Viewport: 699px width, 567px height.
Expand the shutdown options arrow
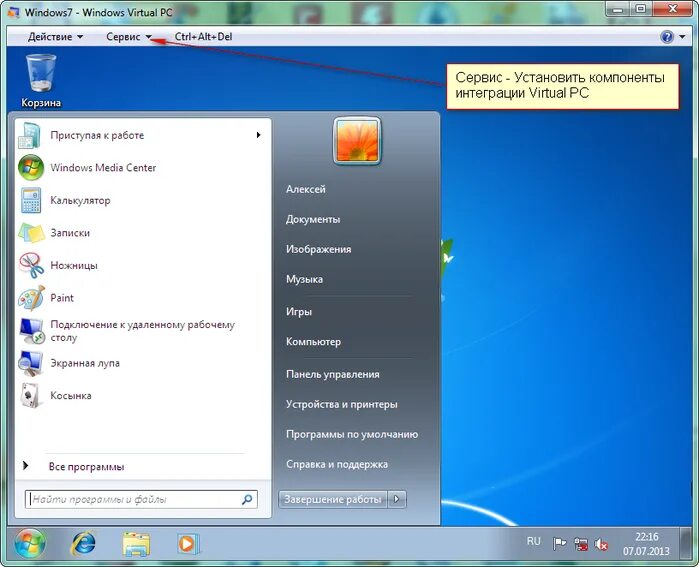coord(397,499)
